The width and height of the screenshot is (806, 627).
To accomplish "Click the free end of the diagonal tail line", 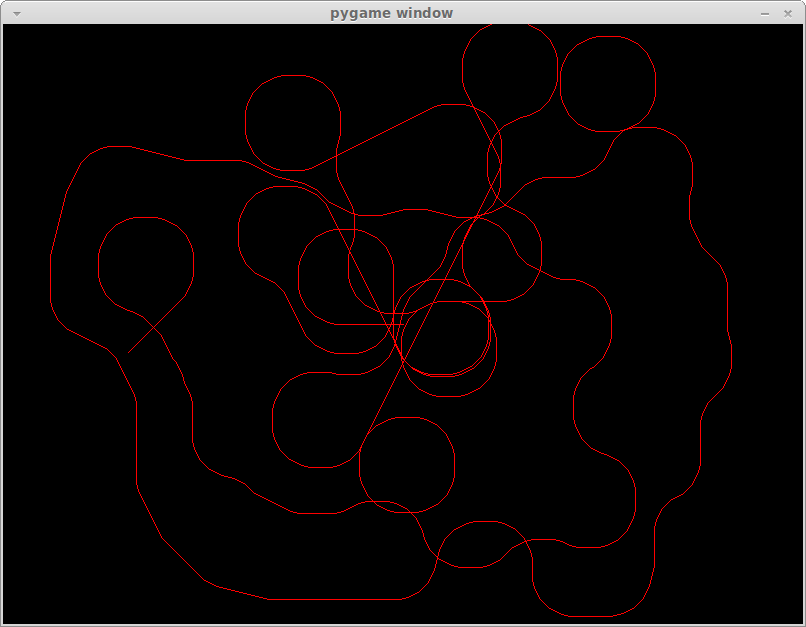I will click(129, 352).
